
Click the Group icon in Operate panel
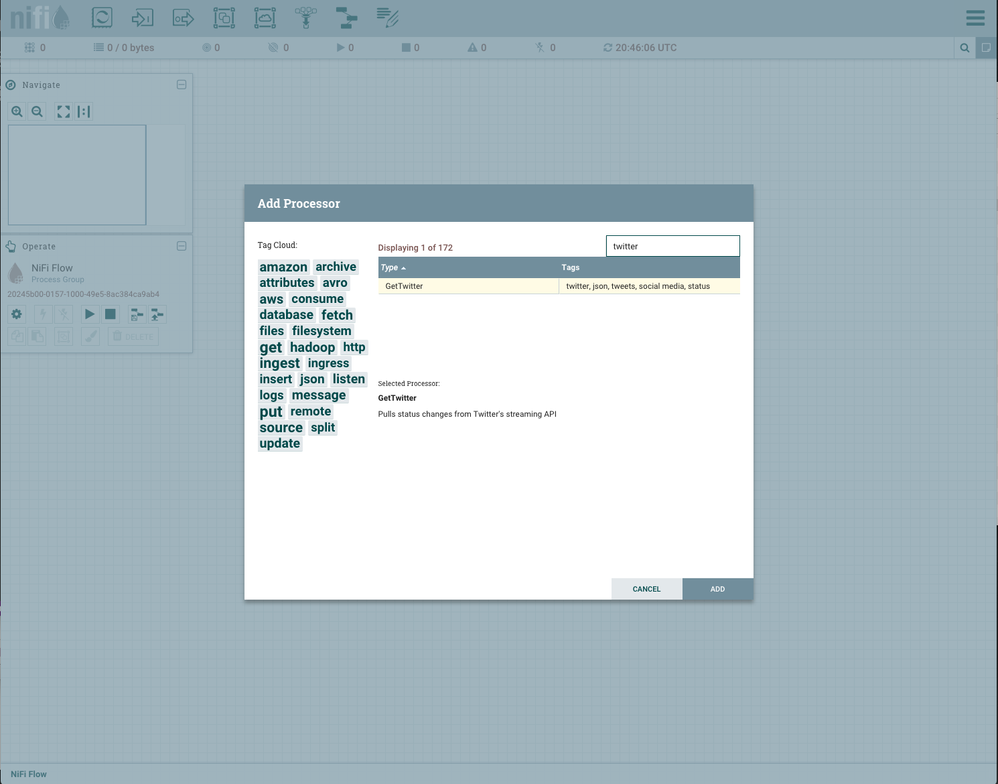pos(64,337)
